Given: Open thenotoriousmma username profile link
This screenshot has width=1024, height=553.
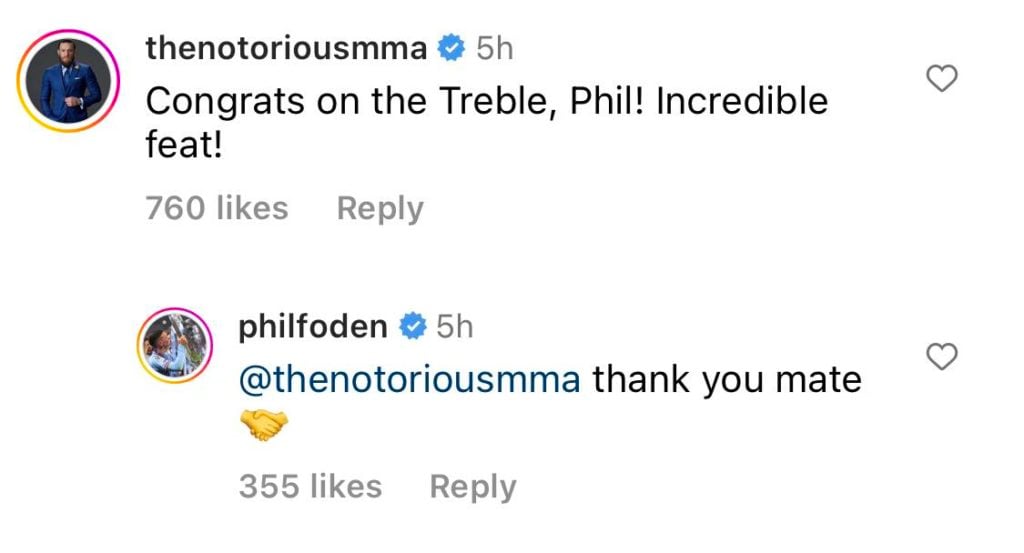Looking at the screenshot, I should click(286, 48).
